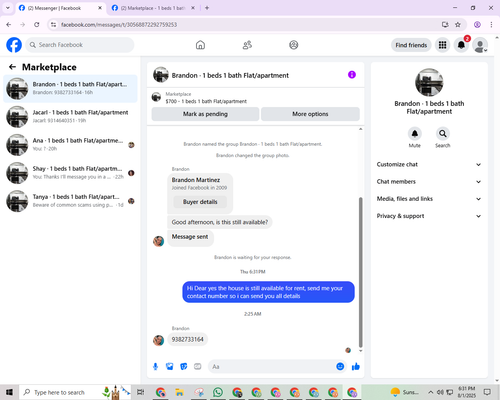Open the Tanya conversation in the list
Viewport: 500px width, 400px height.
70,201
